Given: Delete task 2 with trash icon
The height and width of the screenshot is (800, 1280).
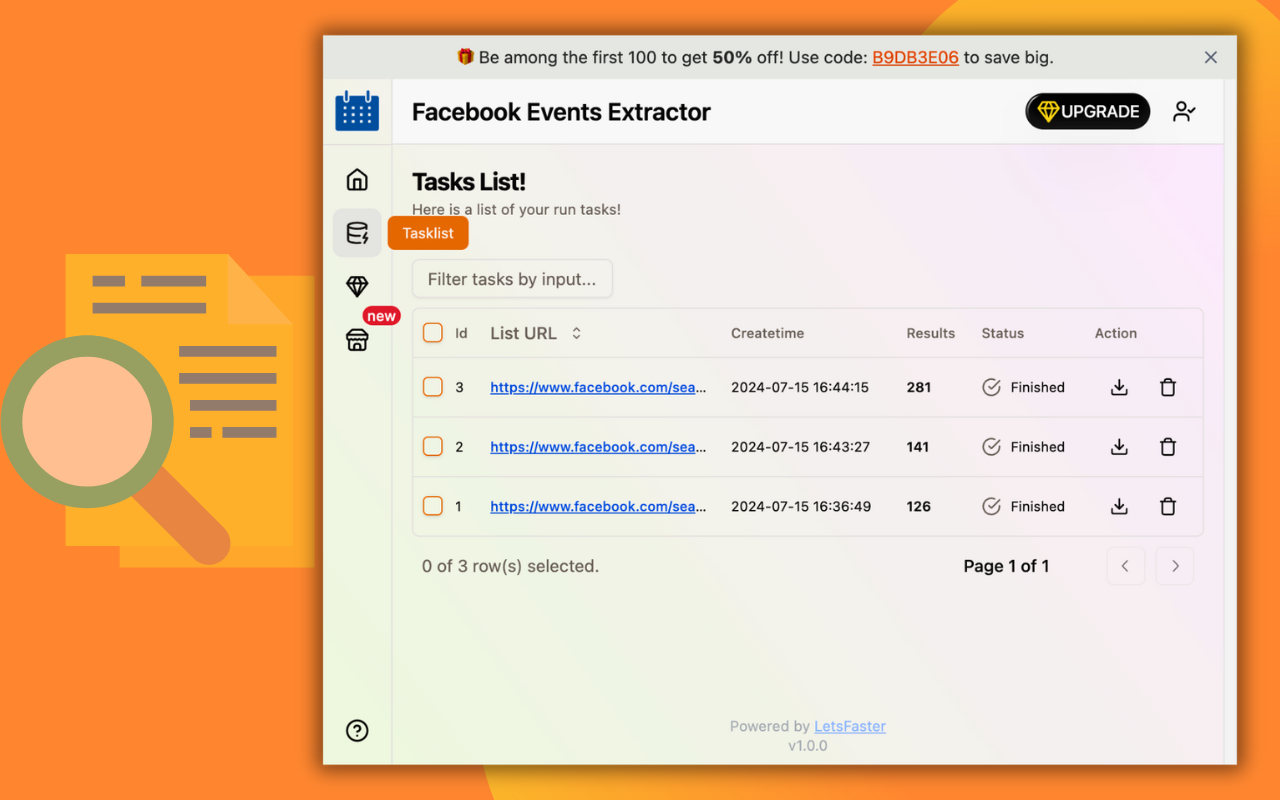Looking at the screenshot, I should pyautogui.click(x=1167, y=447).
